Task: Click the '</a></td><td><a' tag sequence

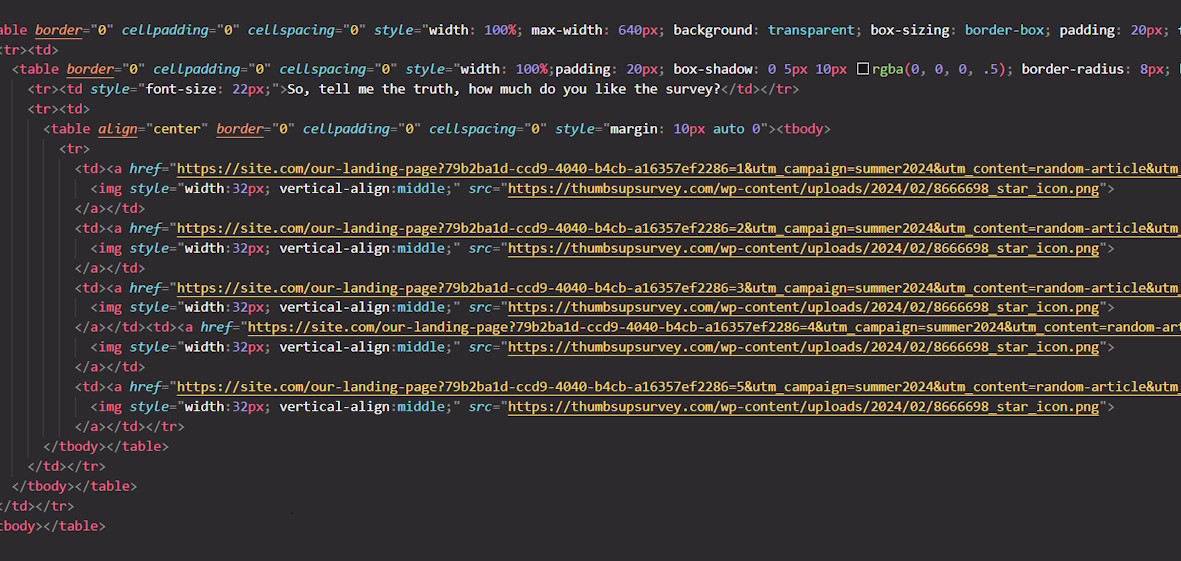Action: pos(133,327)
